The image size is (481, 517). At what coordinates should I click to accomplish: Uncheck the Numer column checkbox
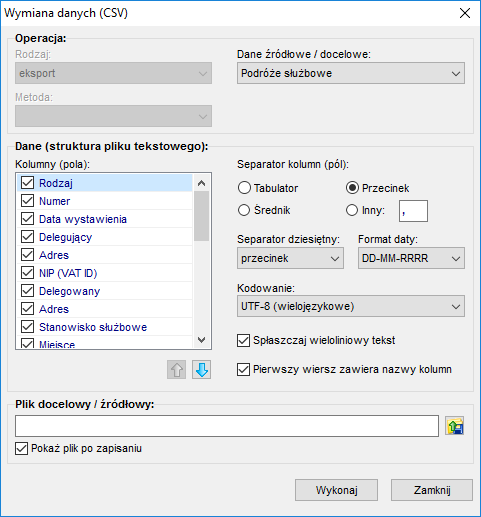27,201
